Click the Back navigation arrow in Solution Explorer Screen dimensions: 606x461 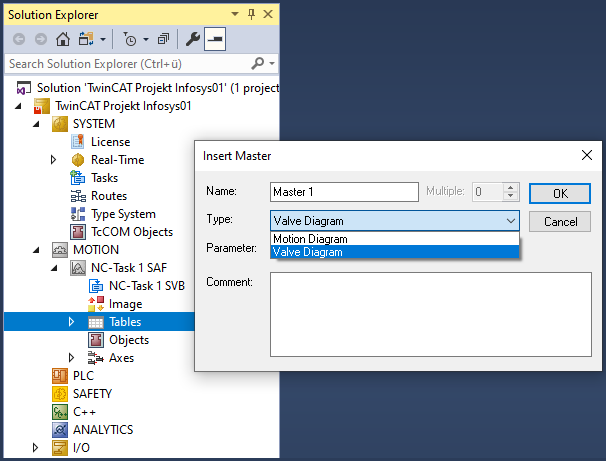coord(19,39)
